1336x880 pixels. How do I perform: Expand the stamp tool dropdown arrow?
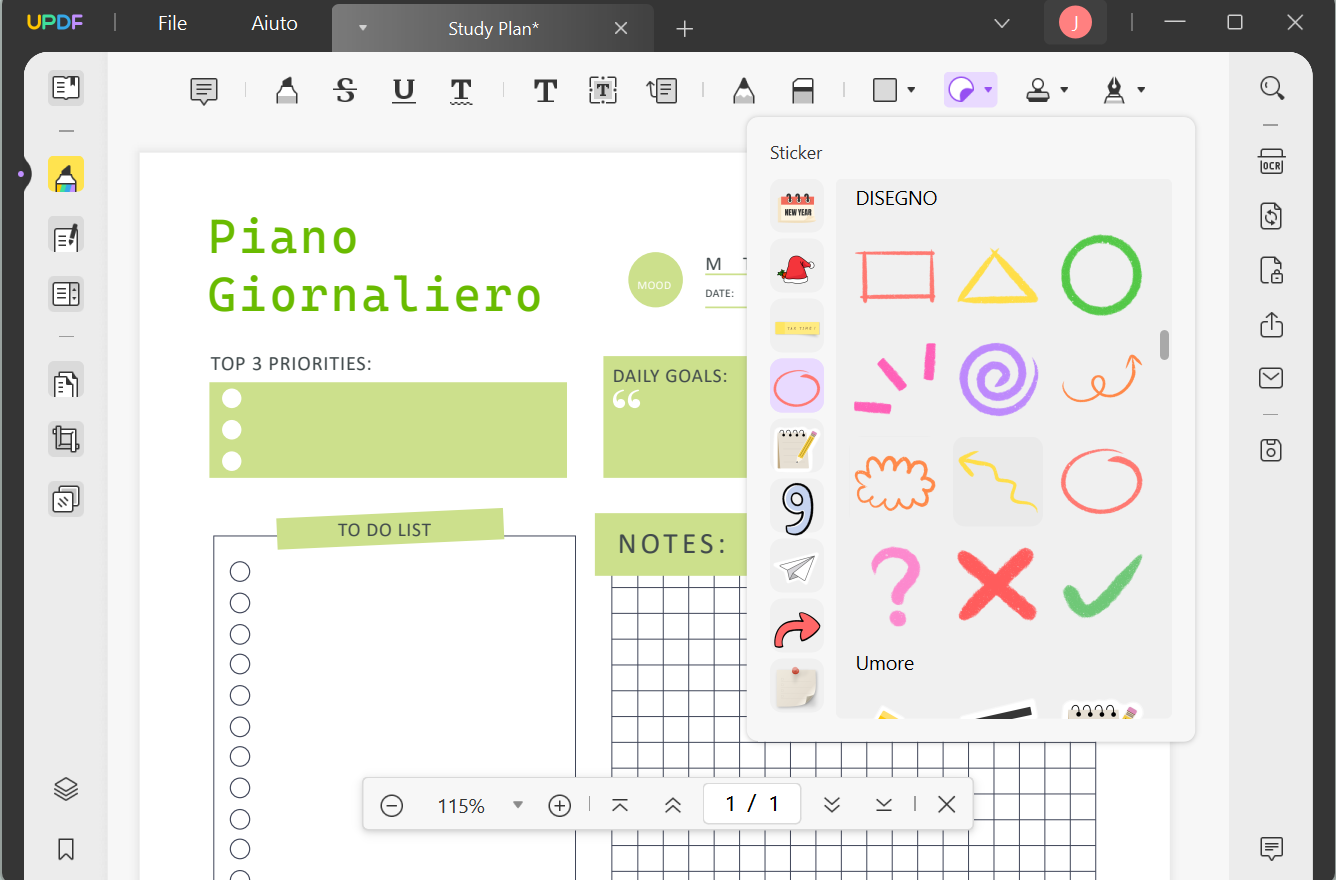point(1064,90)
